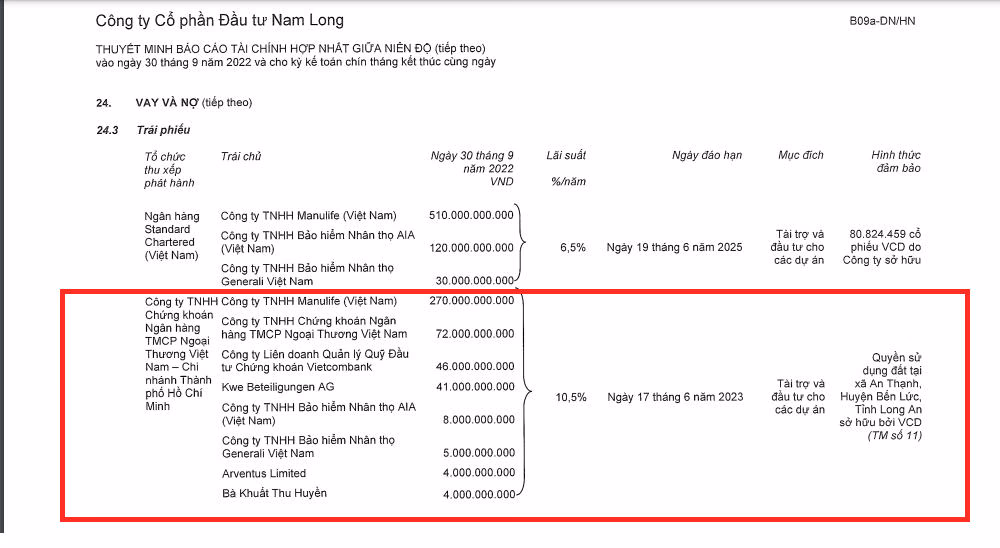Click subsection heading 24.3 Trái phiếu

(143, 130)
